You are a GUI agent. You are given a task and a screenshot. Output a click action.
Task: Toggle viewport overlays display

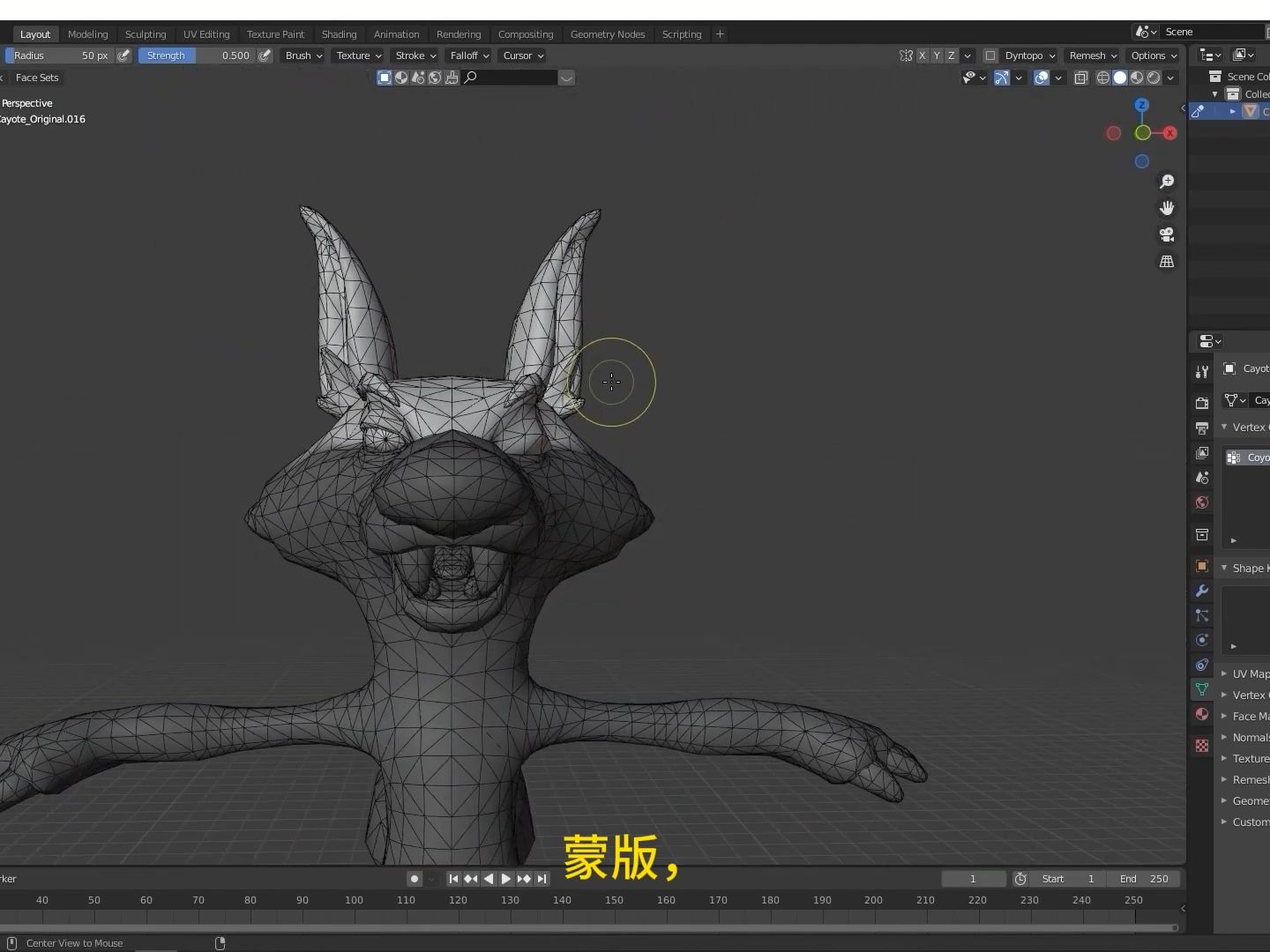pyautogui.click(x=1042, y=78)
